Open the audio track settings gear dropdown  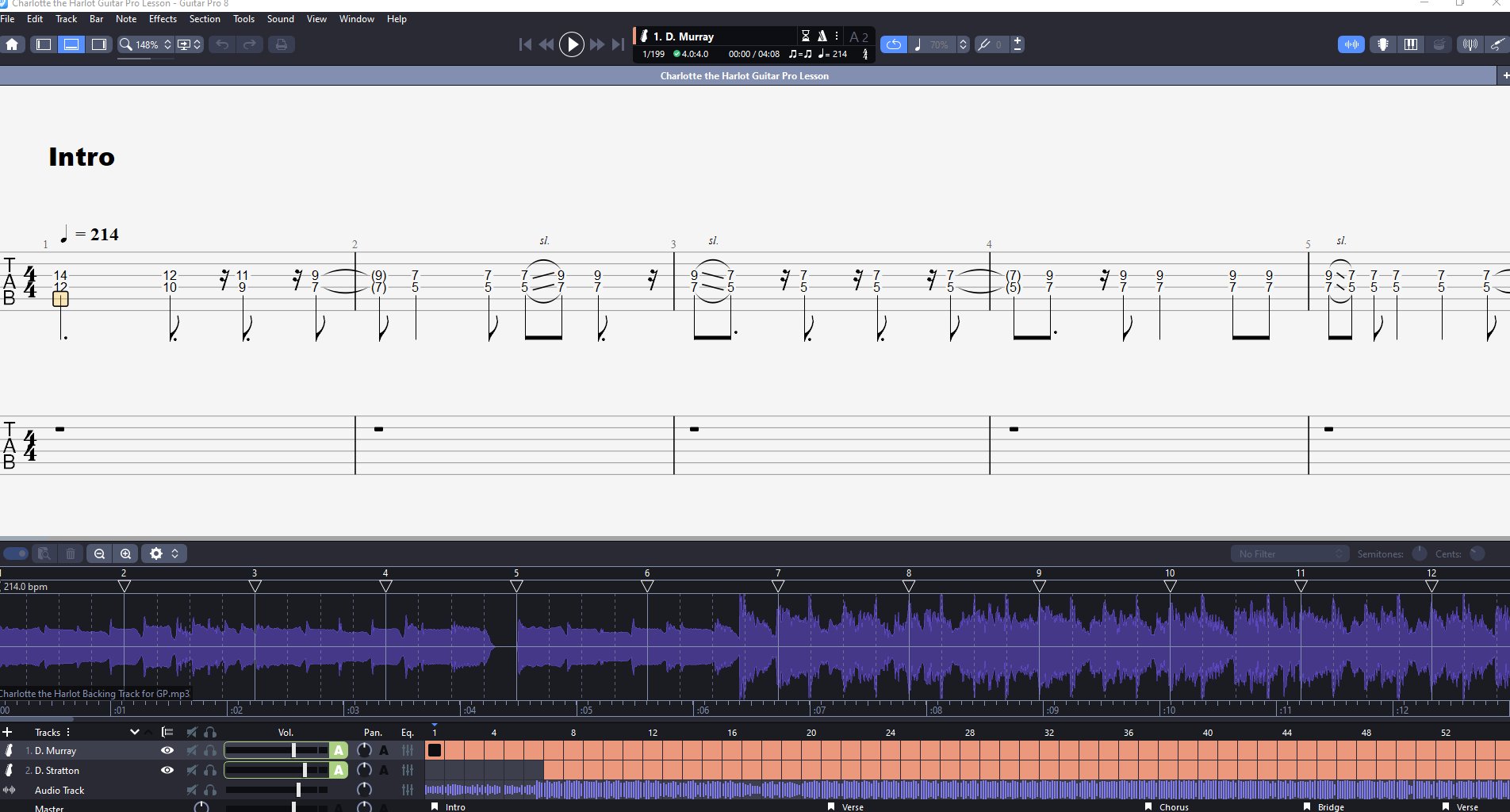[x=164, y=553]
